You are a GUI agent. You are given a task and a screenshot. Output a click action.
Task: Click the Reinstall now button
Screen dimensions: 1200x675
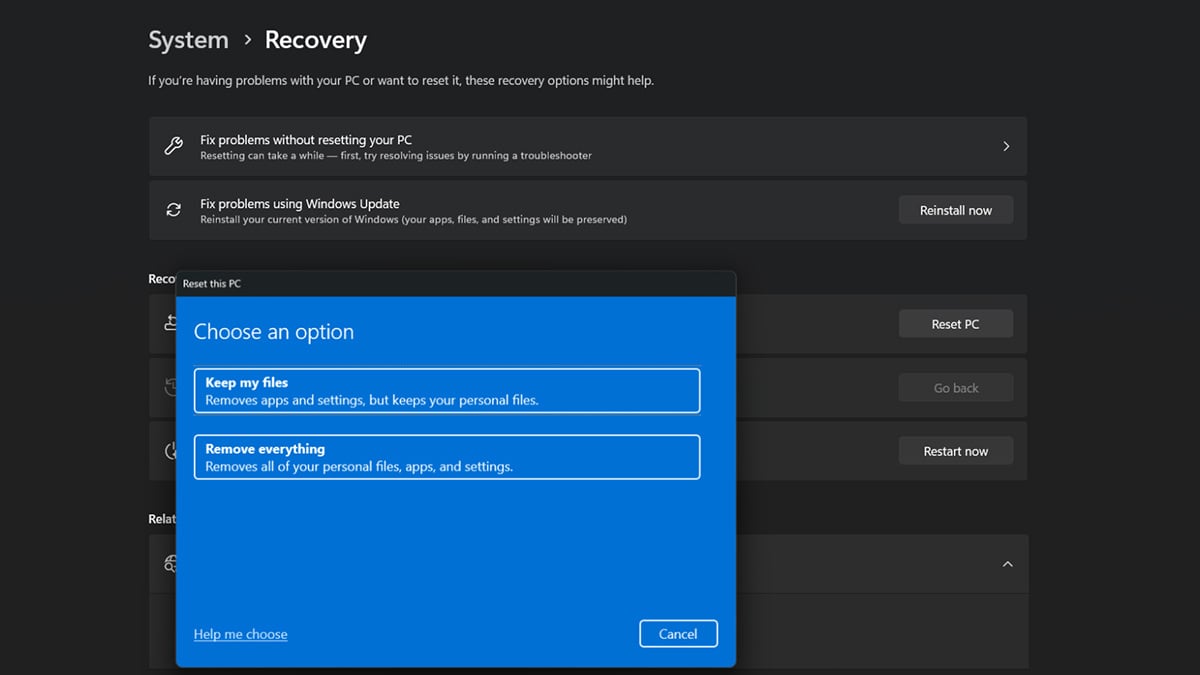pyautogui.click(x=956, y=210)
